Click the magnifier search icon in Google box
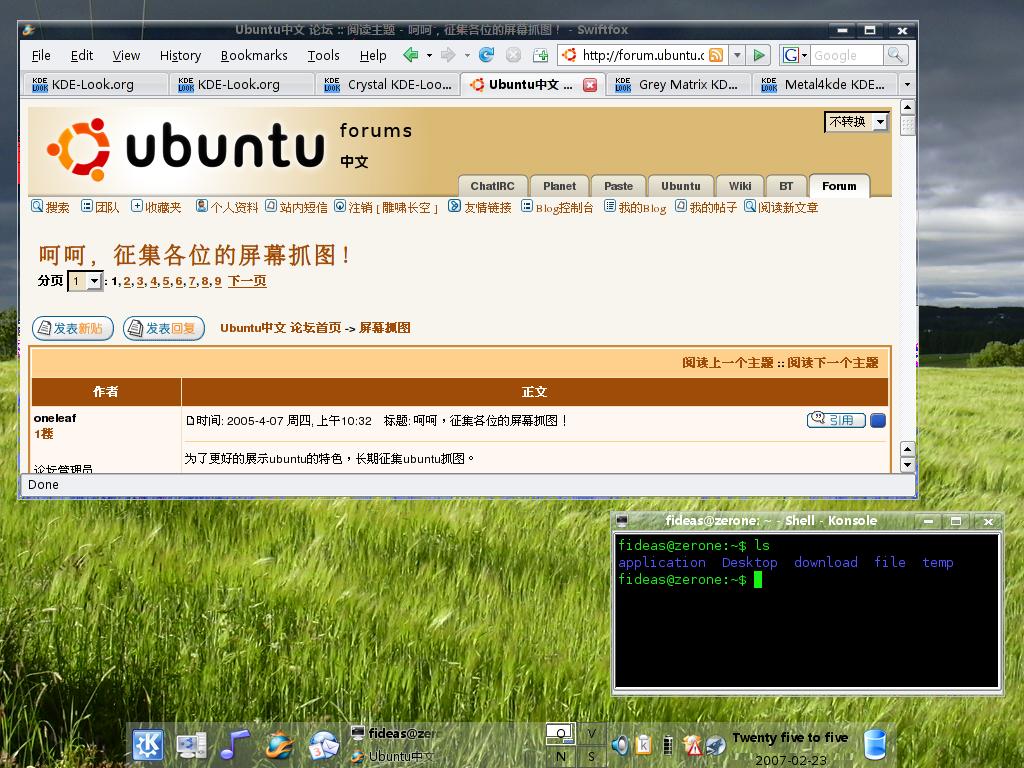Image resolution: width=1024 pixels, height=768 pixels. (x=895, y=55)
